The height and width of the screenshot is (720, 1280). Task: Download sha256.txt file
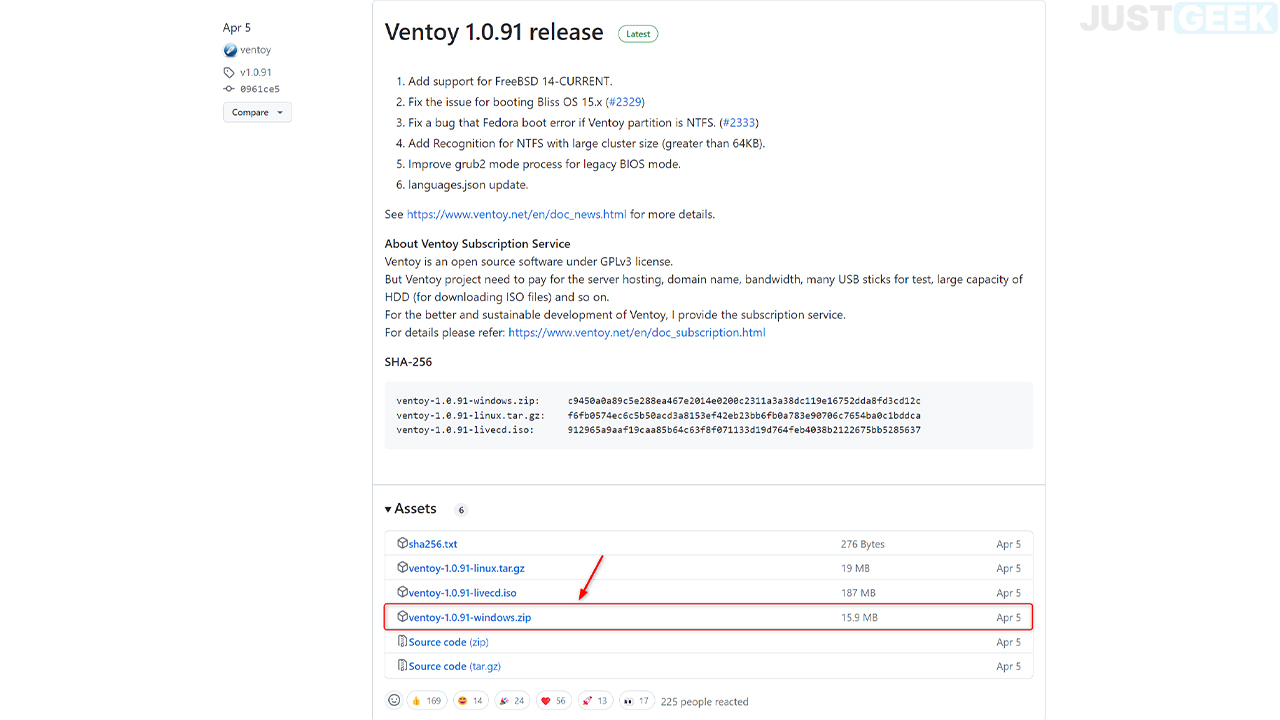coord(433,544)
